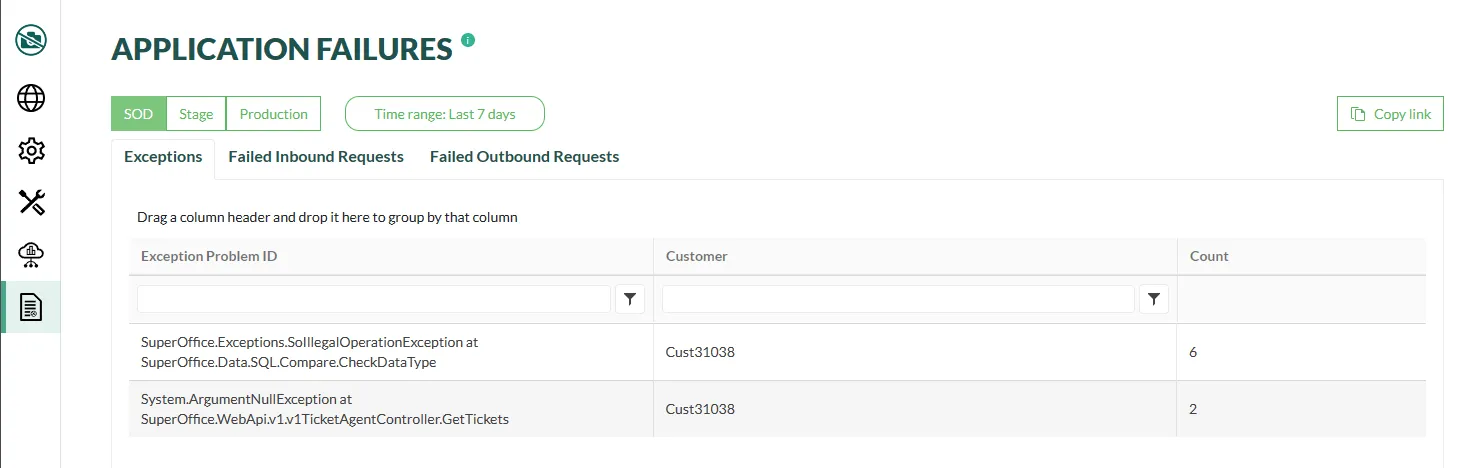Focus the Exception Problem ID filter text box
This screenshot has width=1458, height=468.
[x=373, y=299]
